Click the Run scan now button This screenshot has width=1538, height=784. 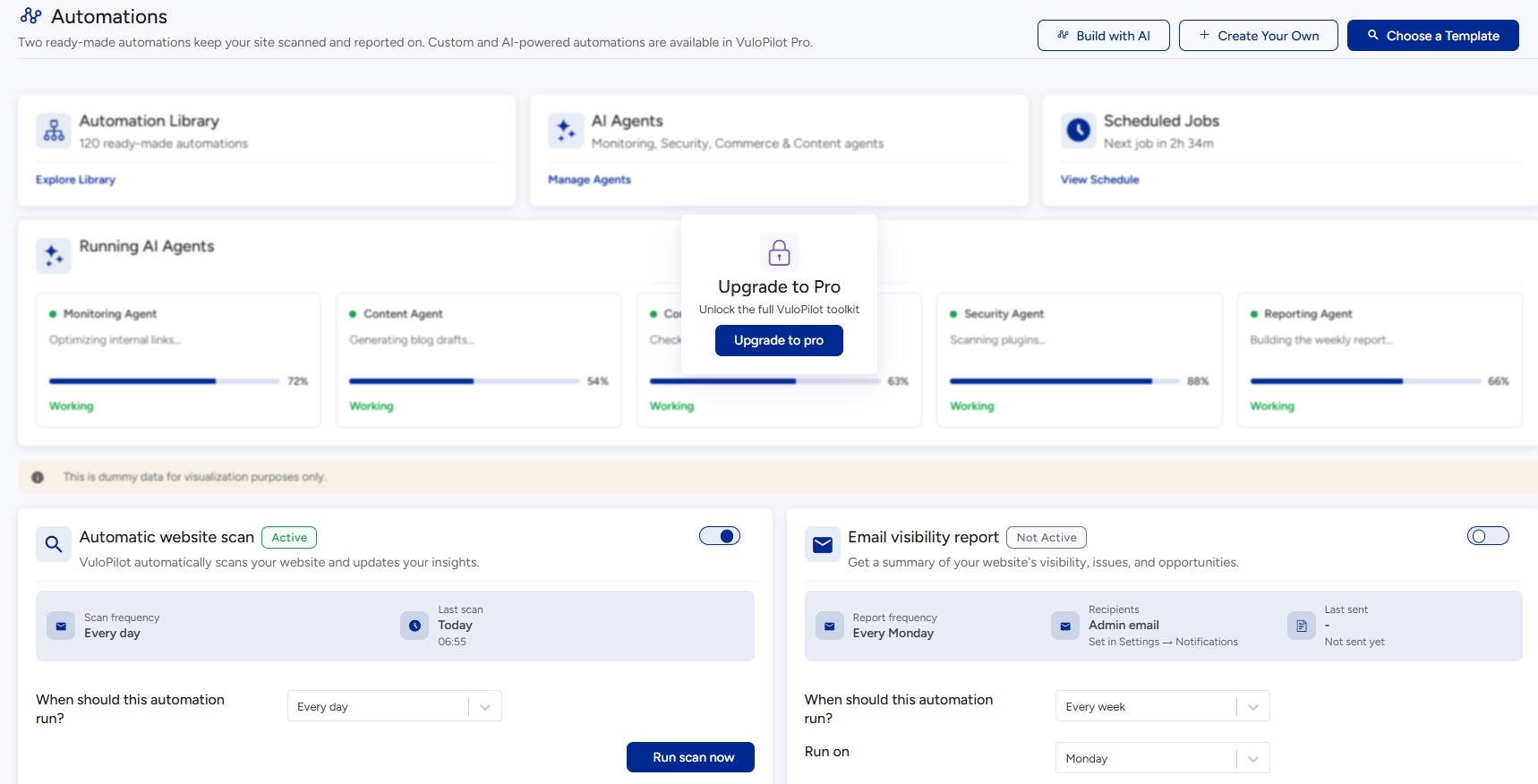pos(690,757)
